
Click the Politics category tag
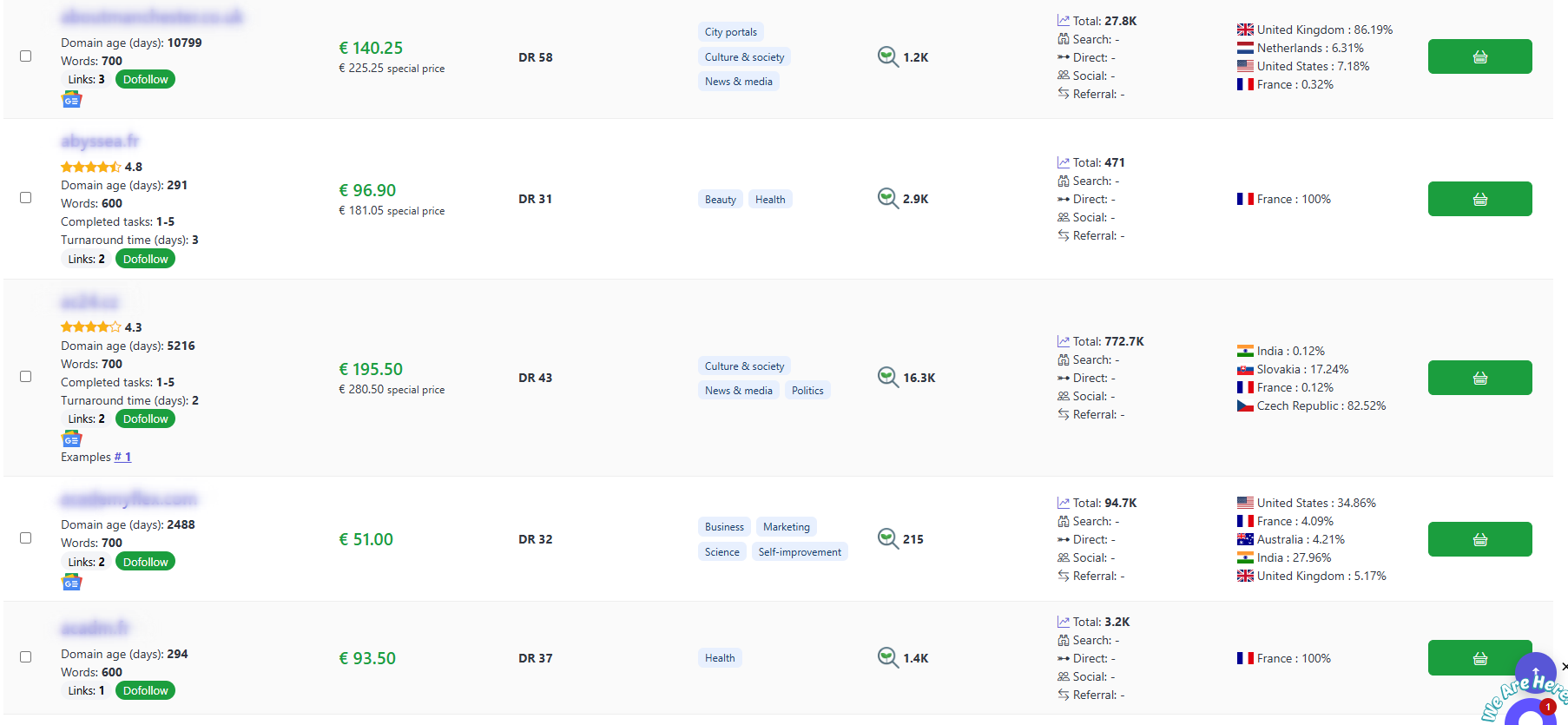(x=807, y=391)
